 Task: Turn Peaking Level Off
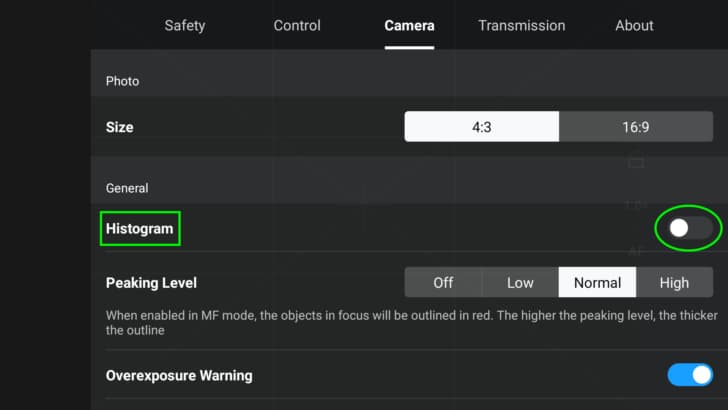443,282
